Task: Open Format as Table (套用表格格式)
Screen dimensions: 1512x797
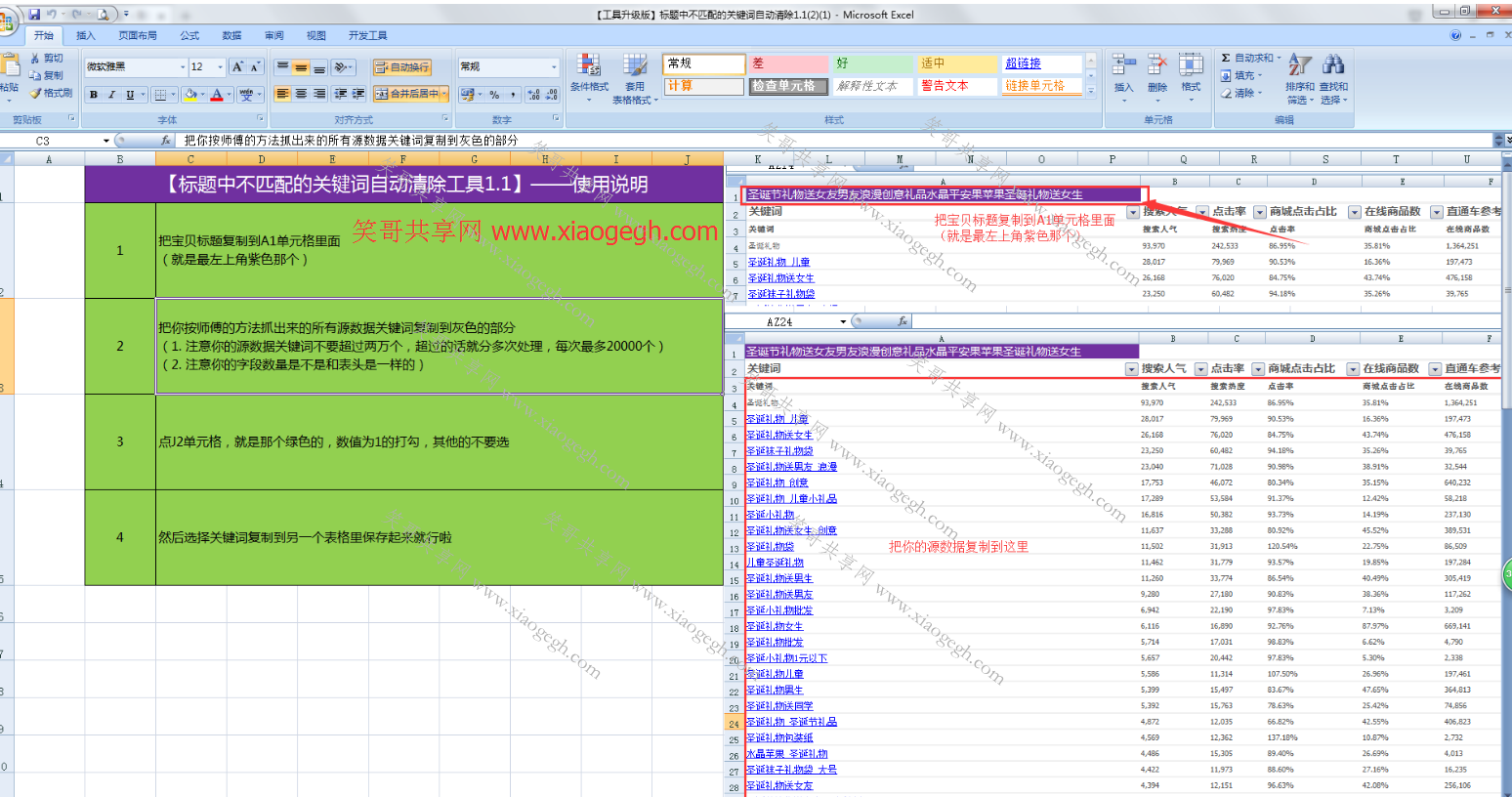Action: 634,78
